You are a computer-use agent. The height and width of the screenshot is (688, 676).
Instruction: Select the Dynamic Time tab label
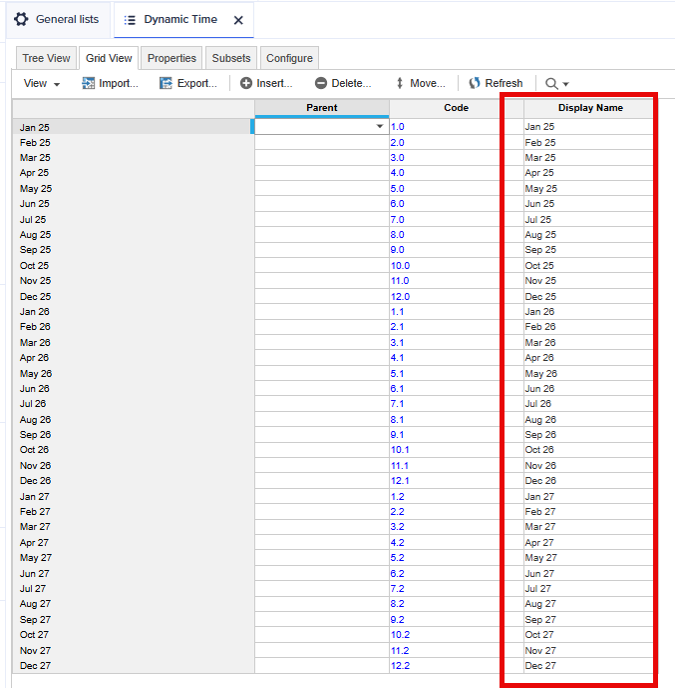[180, 19]
